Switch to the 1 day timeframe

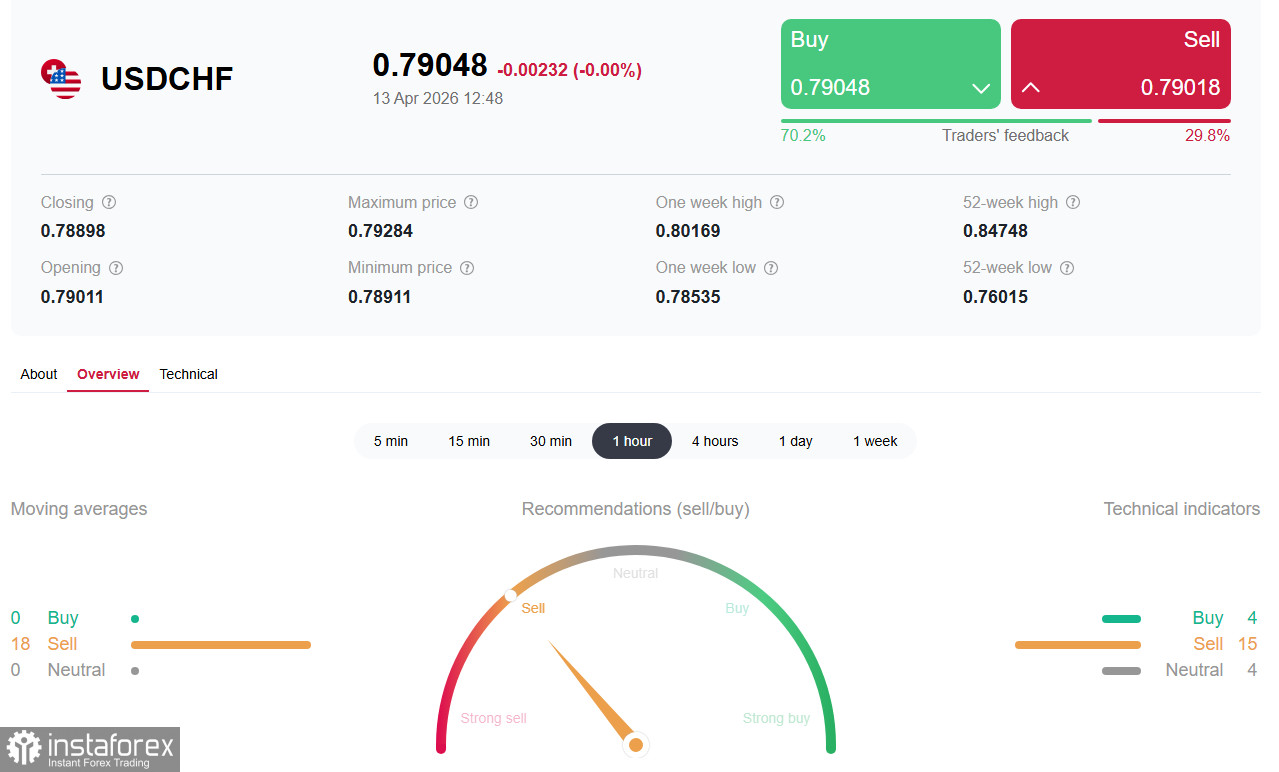coord(796,441)
